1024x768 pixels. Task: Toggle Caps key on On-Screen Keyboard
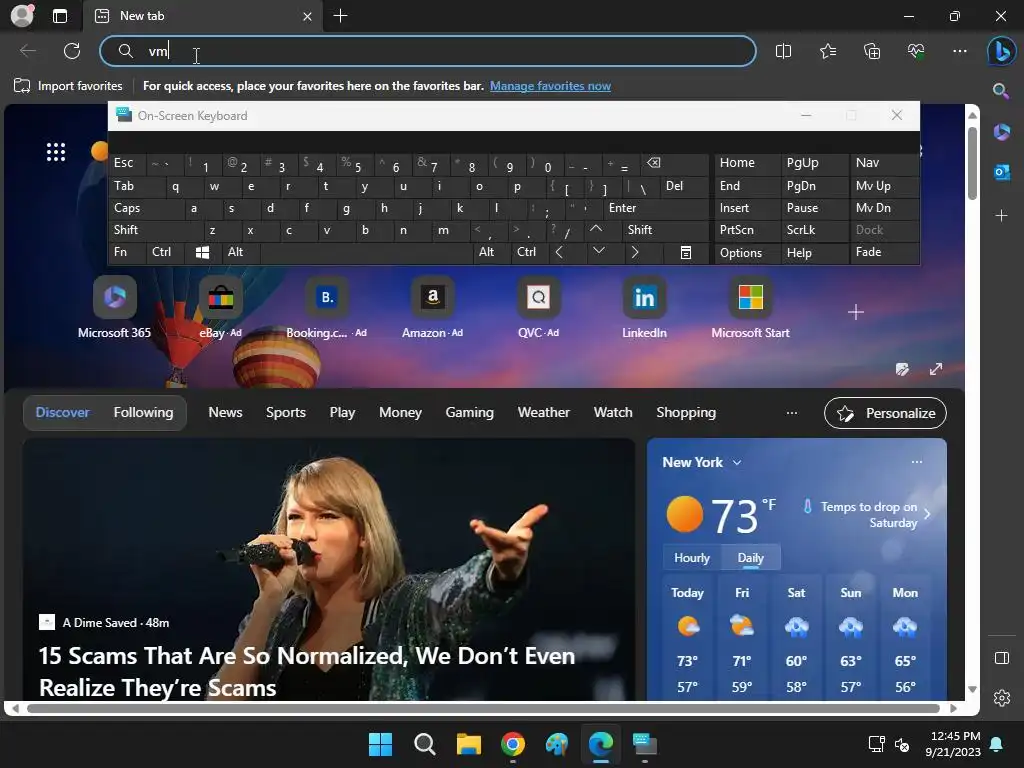[146, 208]
